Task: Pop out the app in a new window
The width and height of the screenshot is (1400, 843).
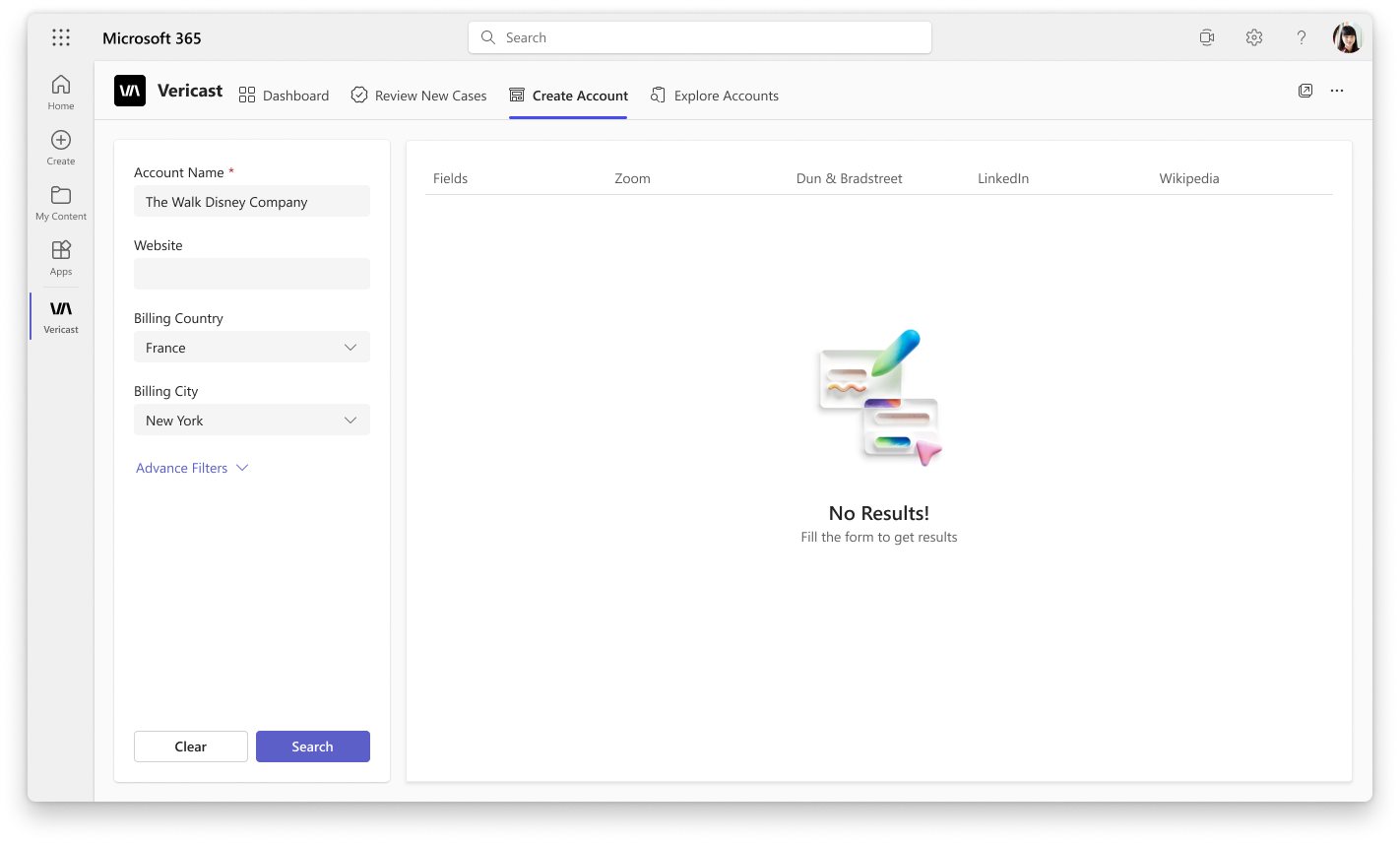Action: (x=1305, y=91)
